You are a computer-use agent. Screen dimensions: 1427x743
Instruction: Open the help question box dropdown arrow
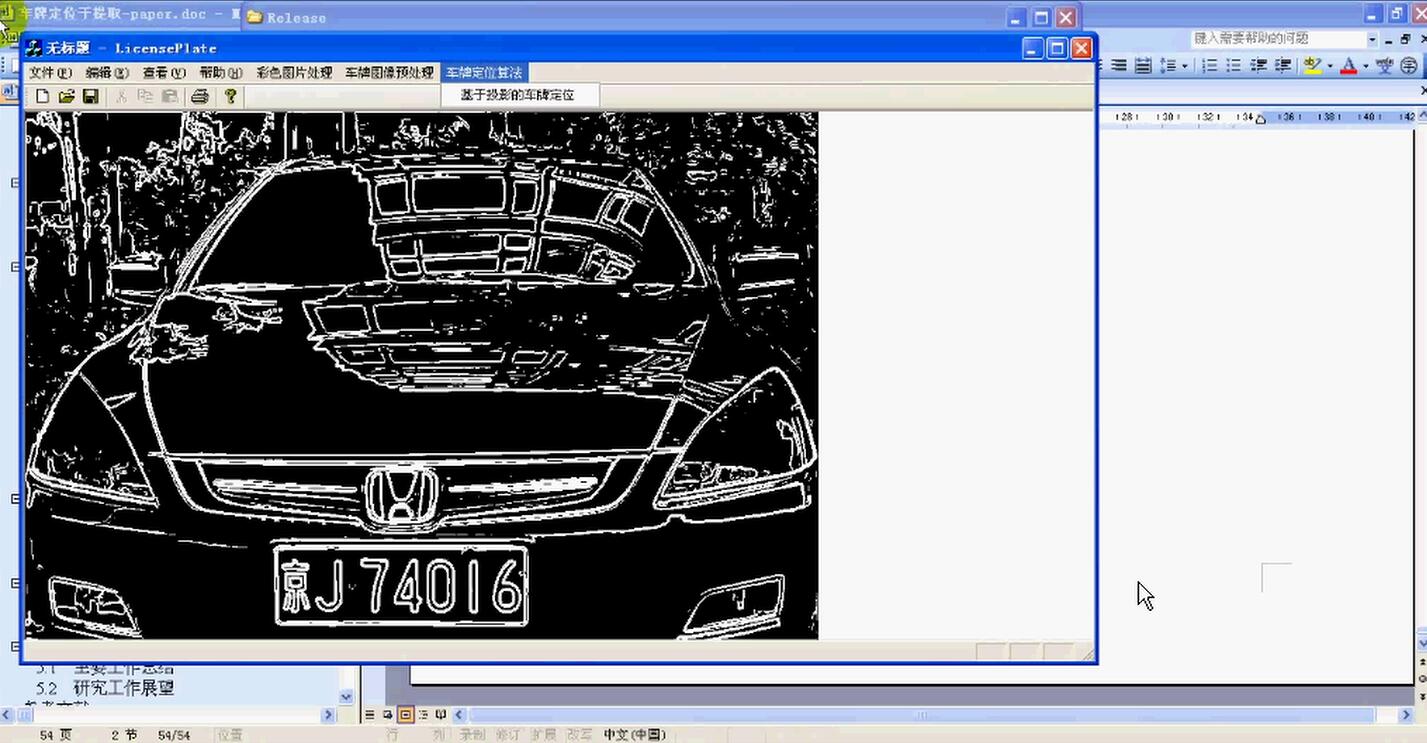click(x=1373, y=39)
